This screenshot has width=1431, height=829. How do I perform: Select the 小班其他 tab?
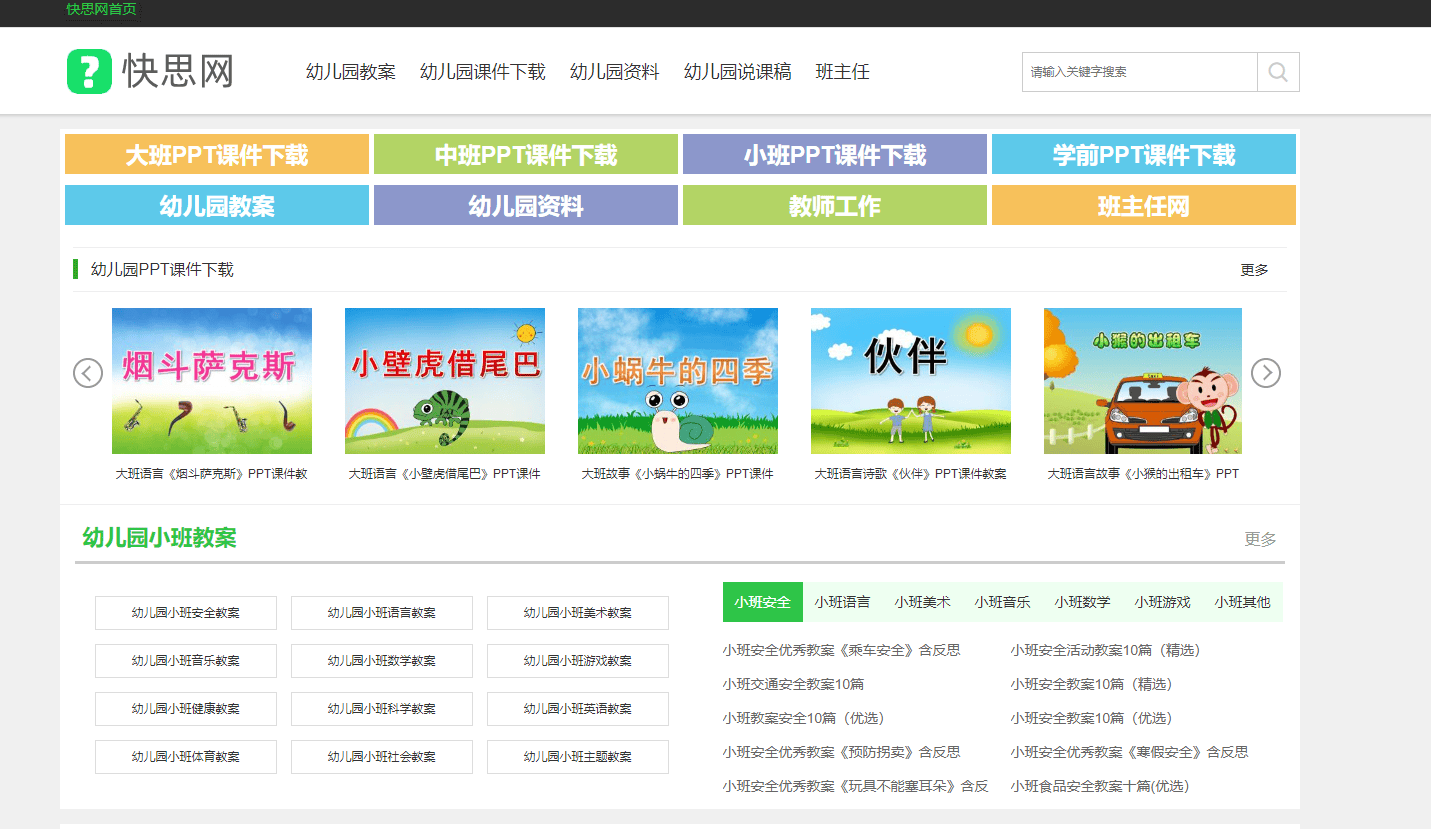tap(1242, 601)
